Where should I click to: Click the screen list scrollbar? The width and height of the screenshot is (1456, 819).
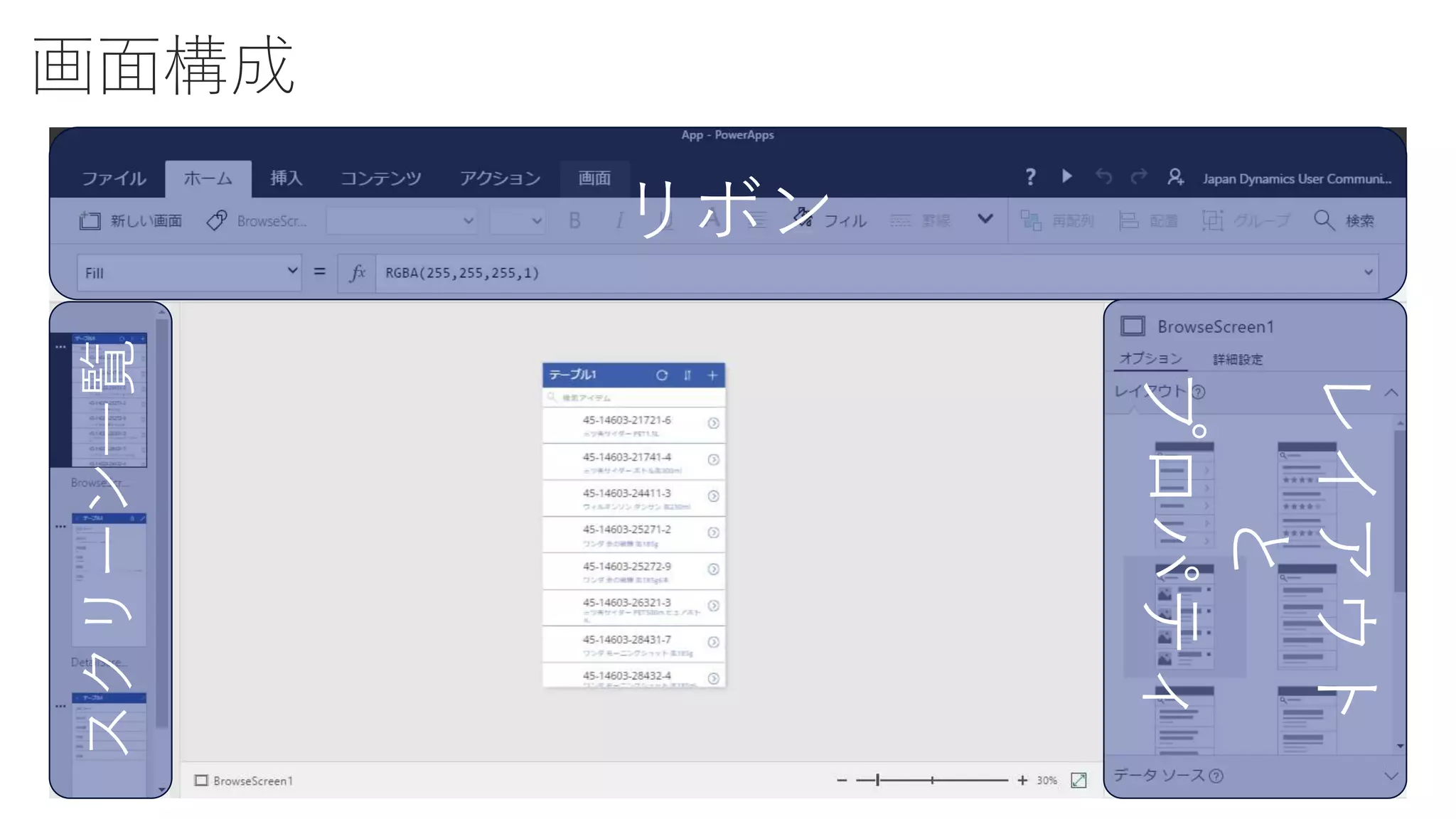(x=161, y=523)
